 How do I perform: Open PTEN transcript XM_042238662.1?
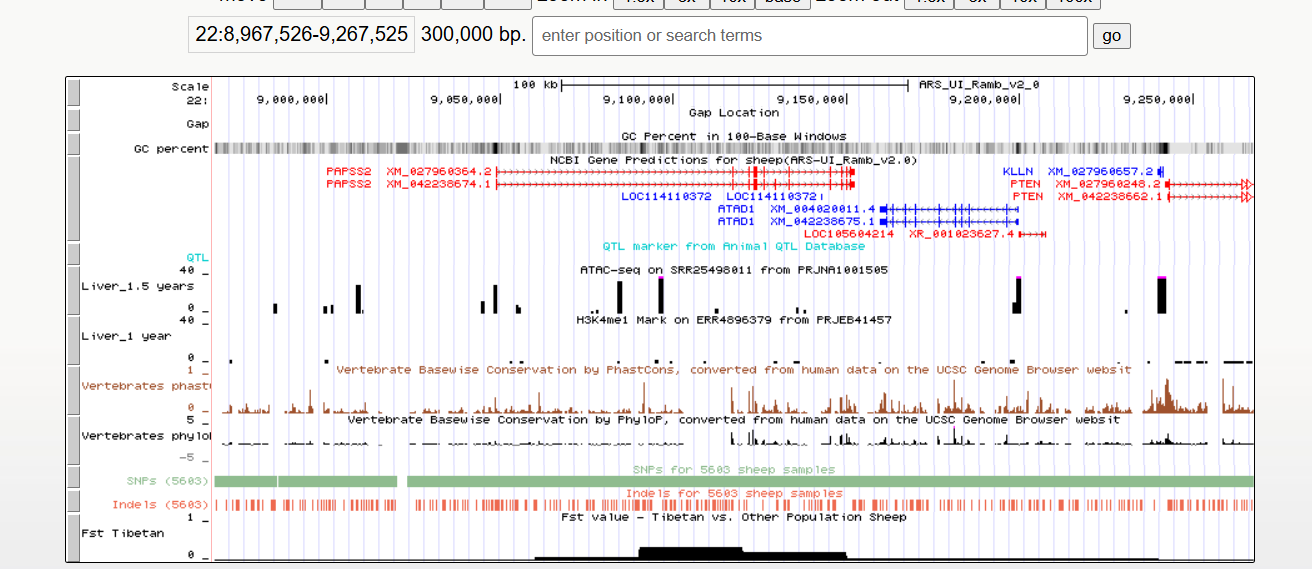pos(1111,197)
